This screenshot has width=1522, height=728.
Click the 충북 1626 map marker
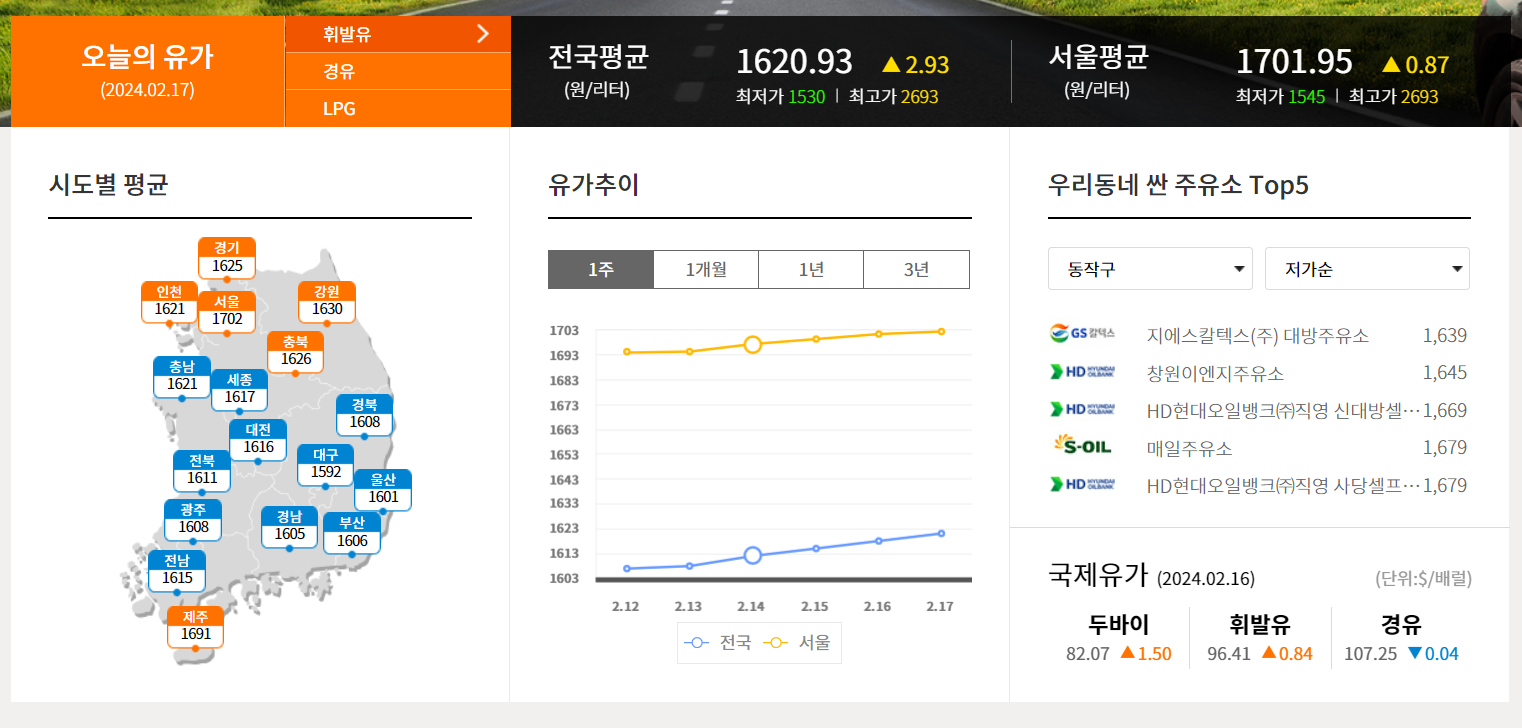point(296,352)
